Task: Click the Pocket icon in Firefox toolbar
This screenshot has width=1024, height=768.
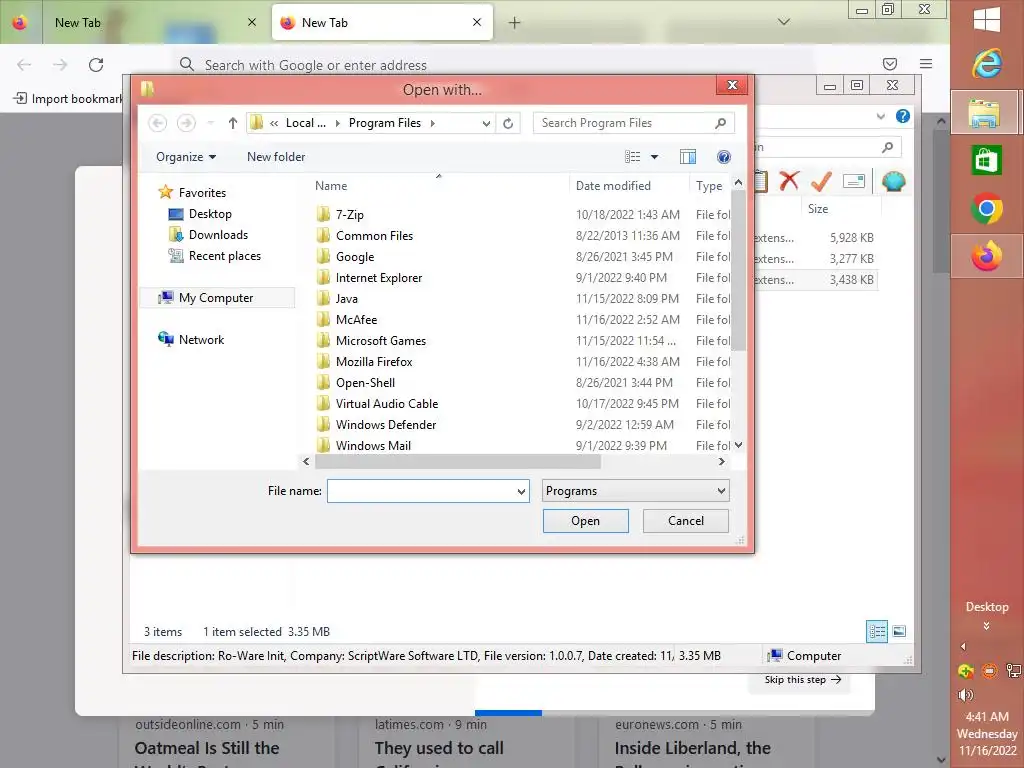Action: point(889,64)
